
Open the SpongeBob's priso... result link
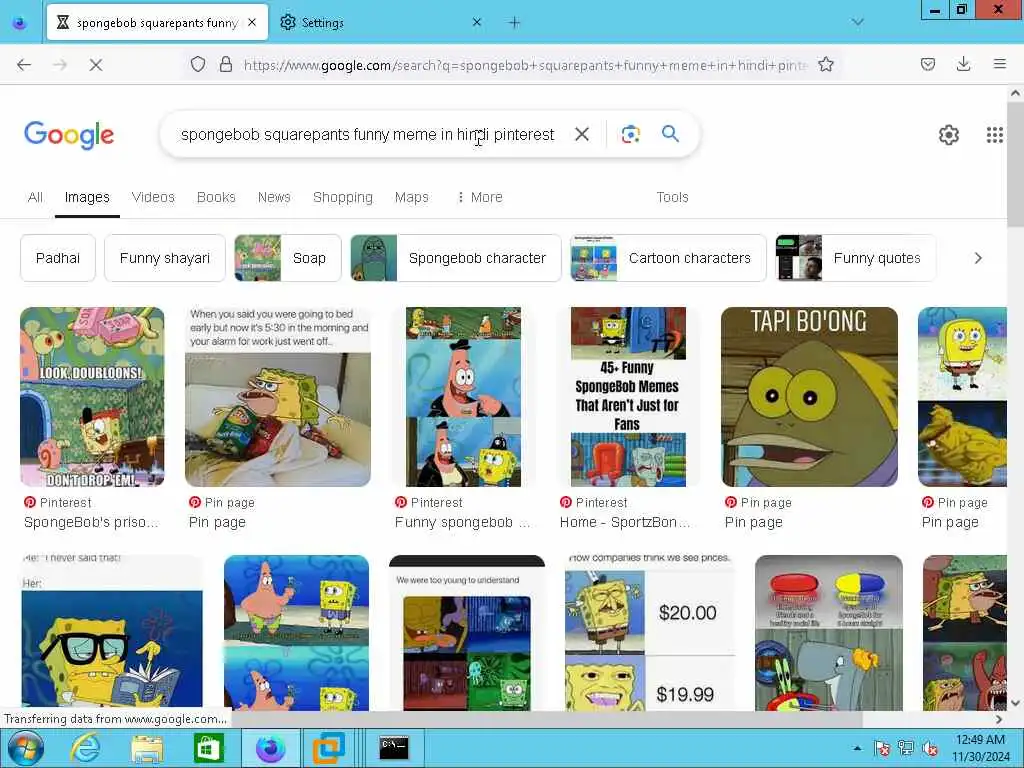tap(91, 522)
